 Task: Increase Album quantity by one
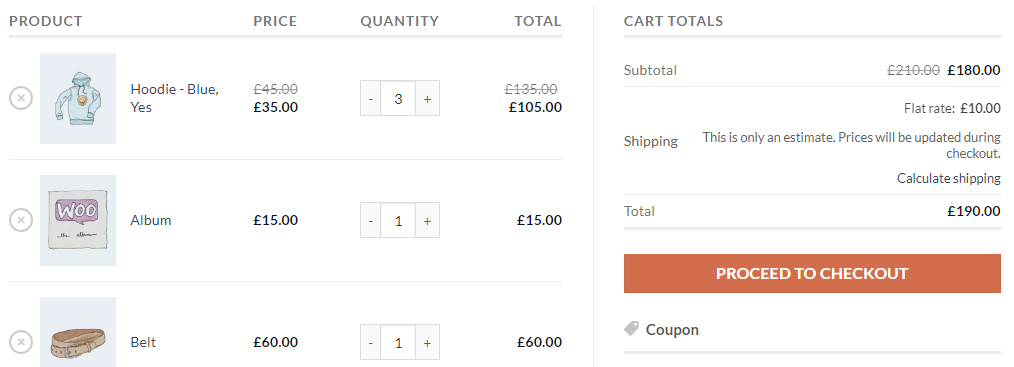(427, 220)
